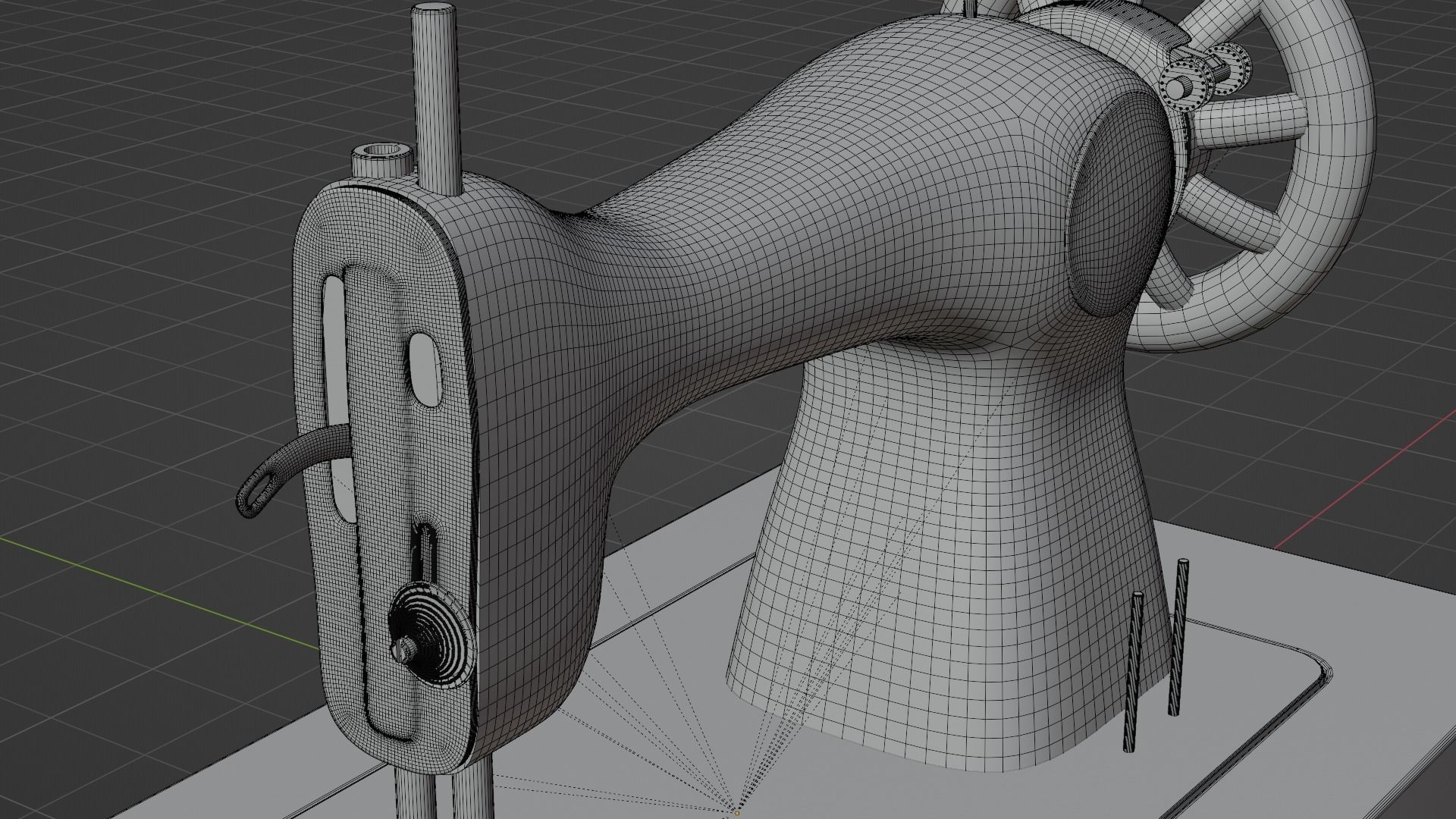Screen dimensions: 1456x819
Task: Click the small cylinder cap beside the rod
Action: pyautogui.click(x=381, y=161)
